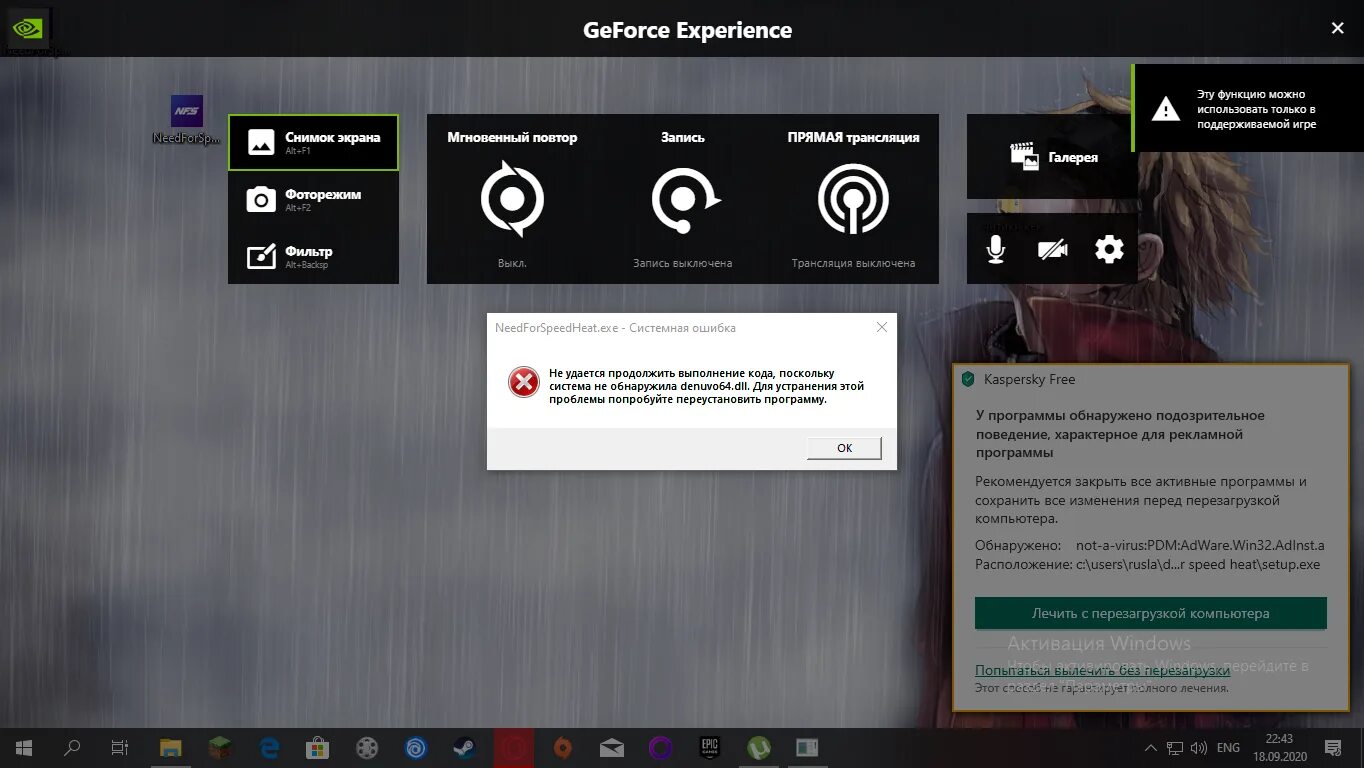Click OK in the system error dialog

(x=844, y=448)
